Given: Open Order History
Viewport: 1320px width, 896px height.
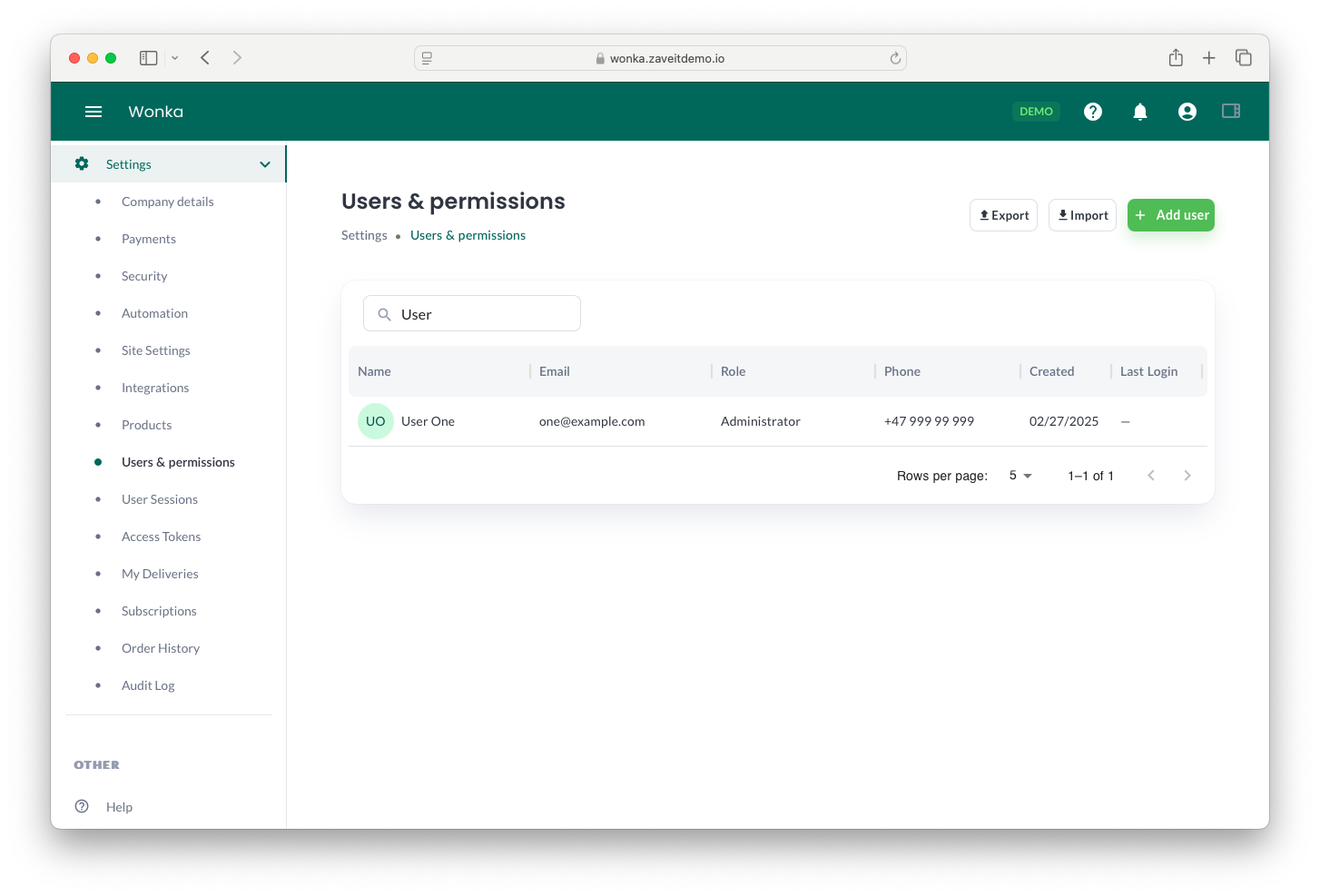Looking at the screenshot, I should point(161,648).
